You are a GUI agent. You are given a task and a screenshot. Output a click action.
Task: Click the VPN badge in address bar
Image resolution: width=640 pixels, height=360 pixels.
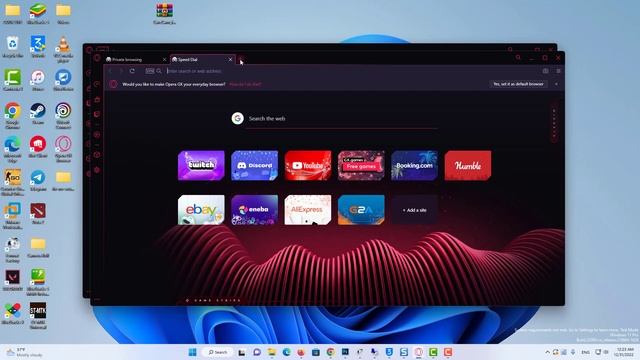pos(150,71)
